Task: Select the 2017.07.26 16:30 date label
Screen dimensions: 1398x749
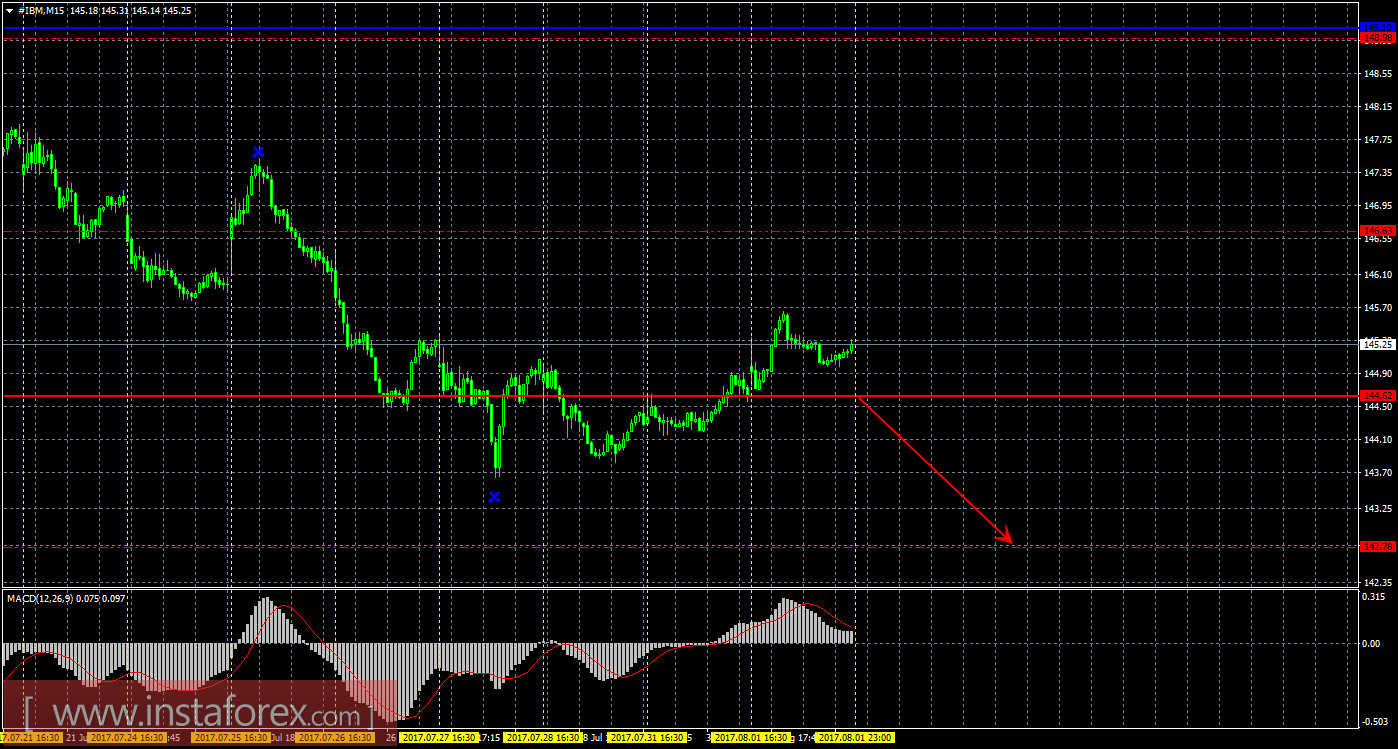Action: (x=335, y=738)
